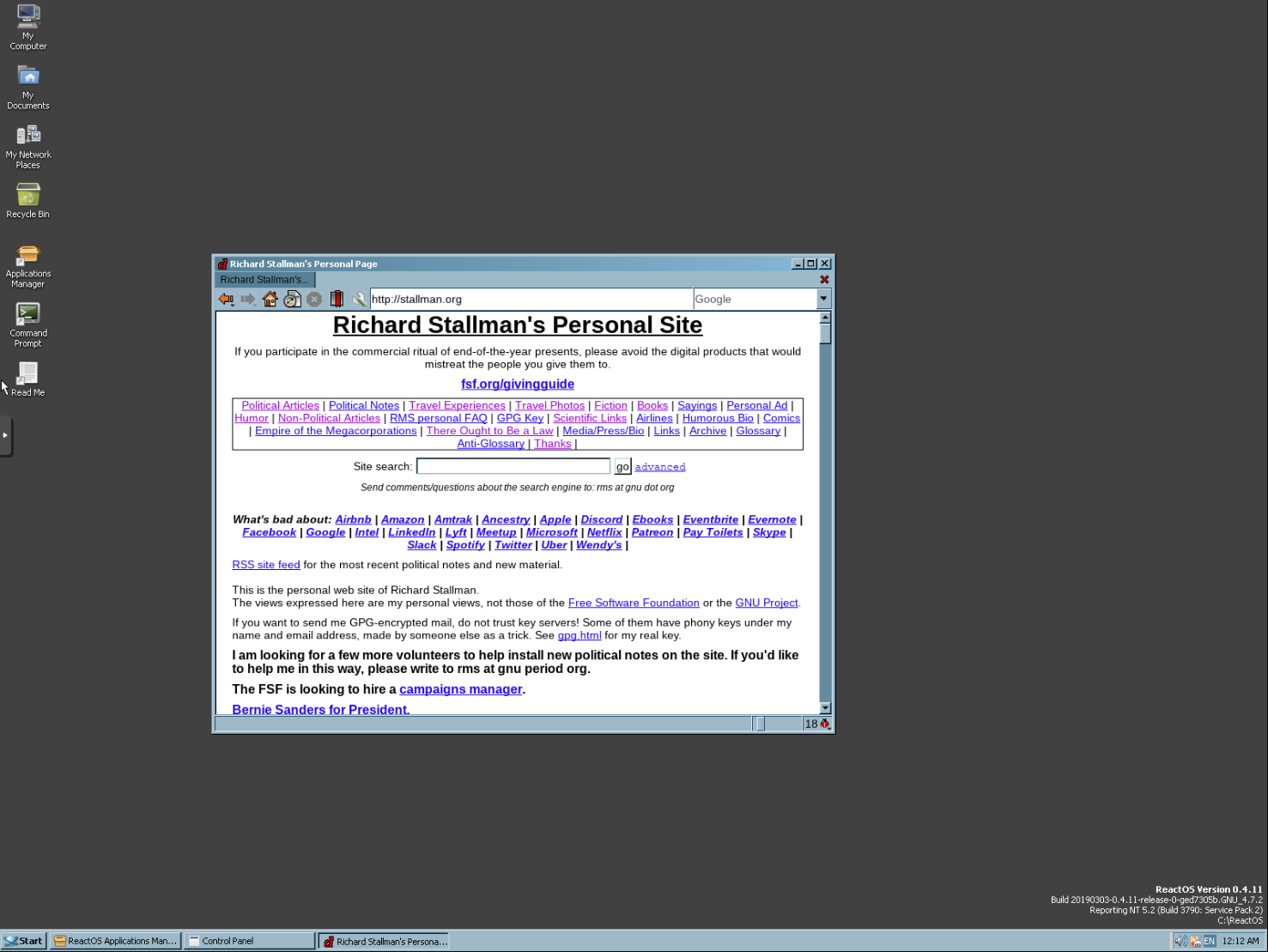Open the Free Software Foundation link

[634, 603]
